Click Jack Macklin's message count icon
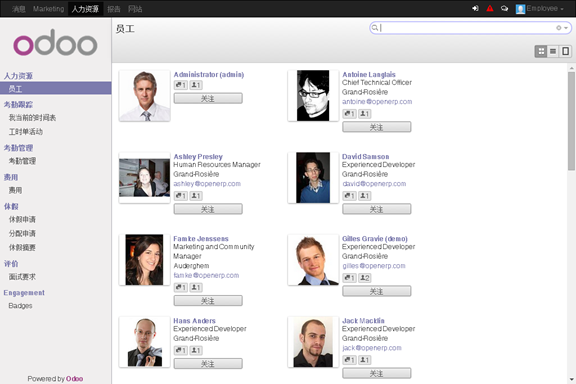The width and height of the screenshot is (576, 384). pos(349,360)
